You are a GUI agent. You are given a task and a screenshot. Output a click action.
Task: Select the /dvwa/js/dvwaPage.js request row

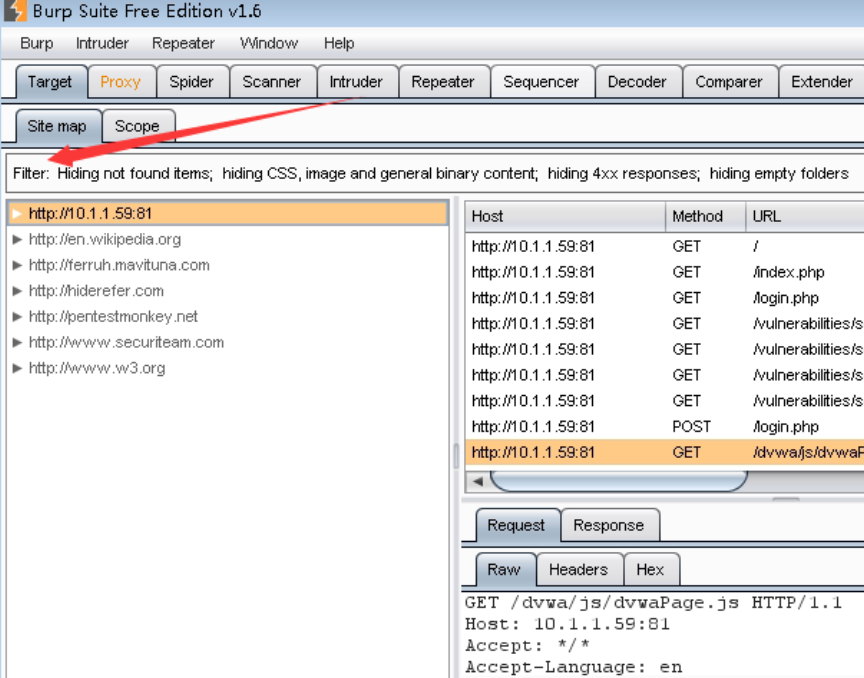(x=665, y=453)
